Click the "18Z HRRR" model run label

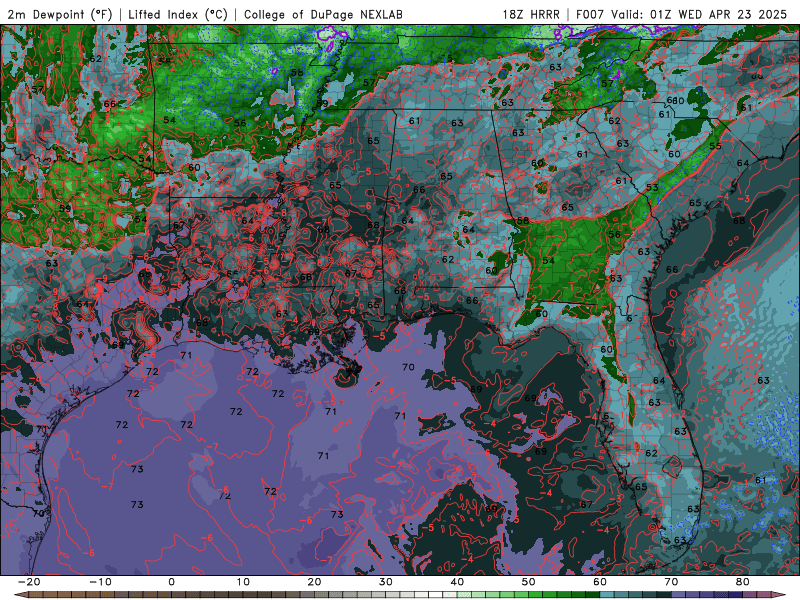(531, 14)
